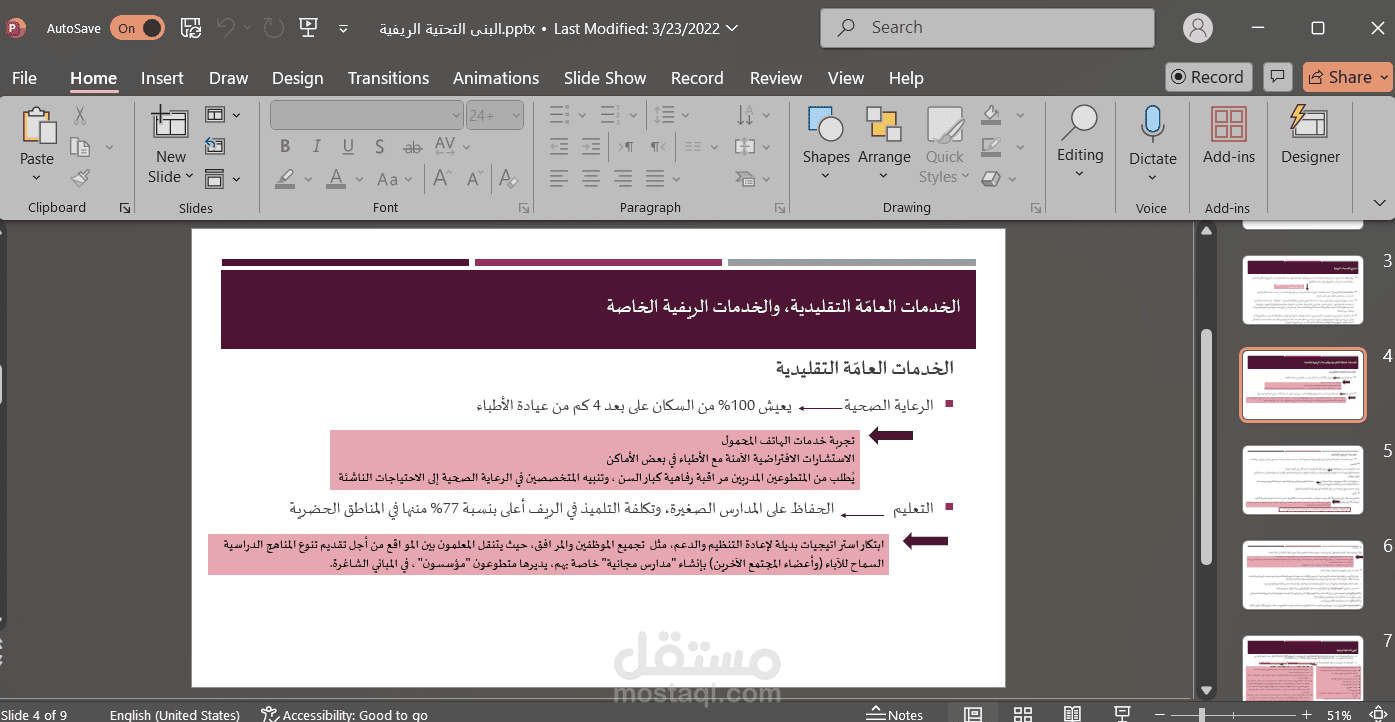
Task: Select the Format Painter brush
Action: 80,178
